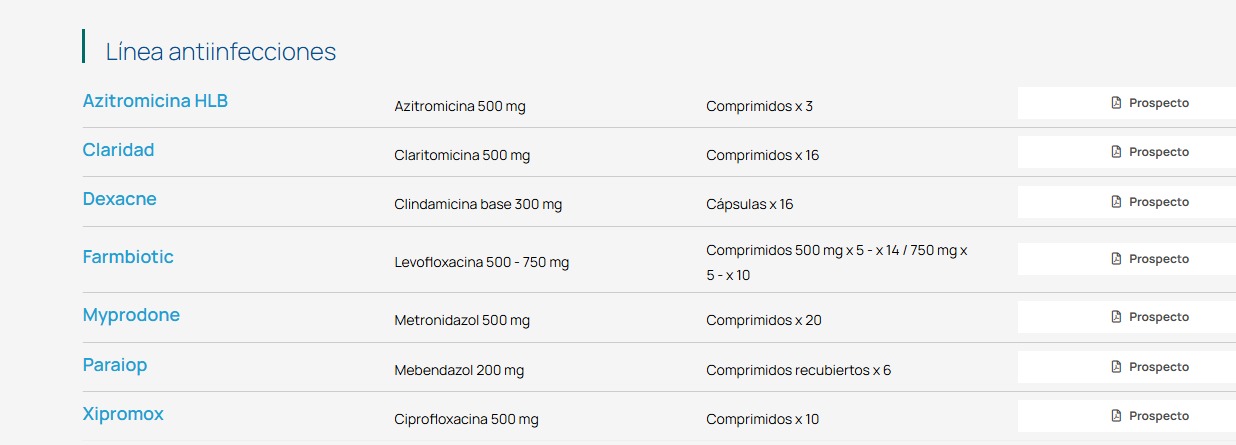Click the PDF icon in Azitromicina HLB row
Viewport: 1236px width, 445px height.
1116,103
